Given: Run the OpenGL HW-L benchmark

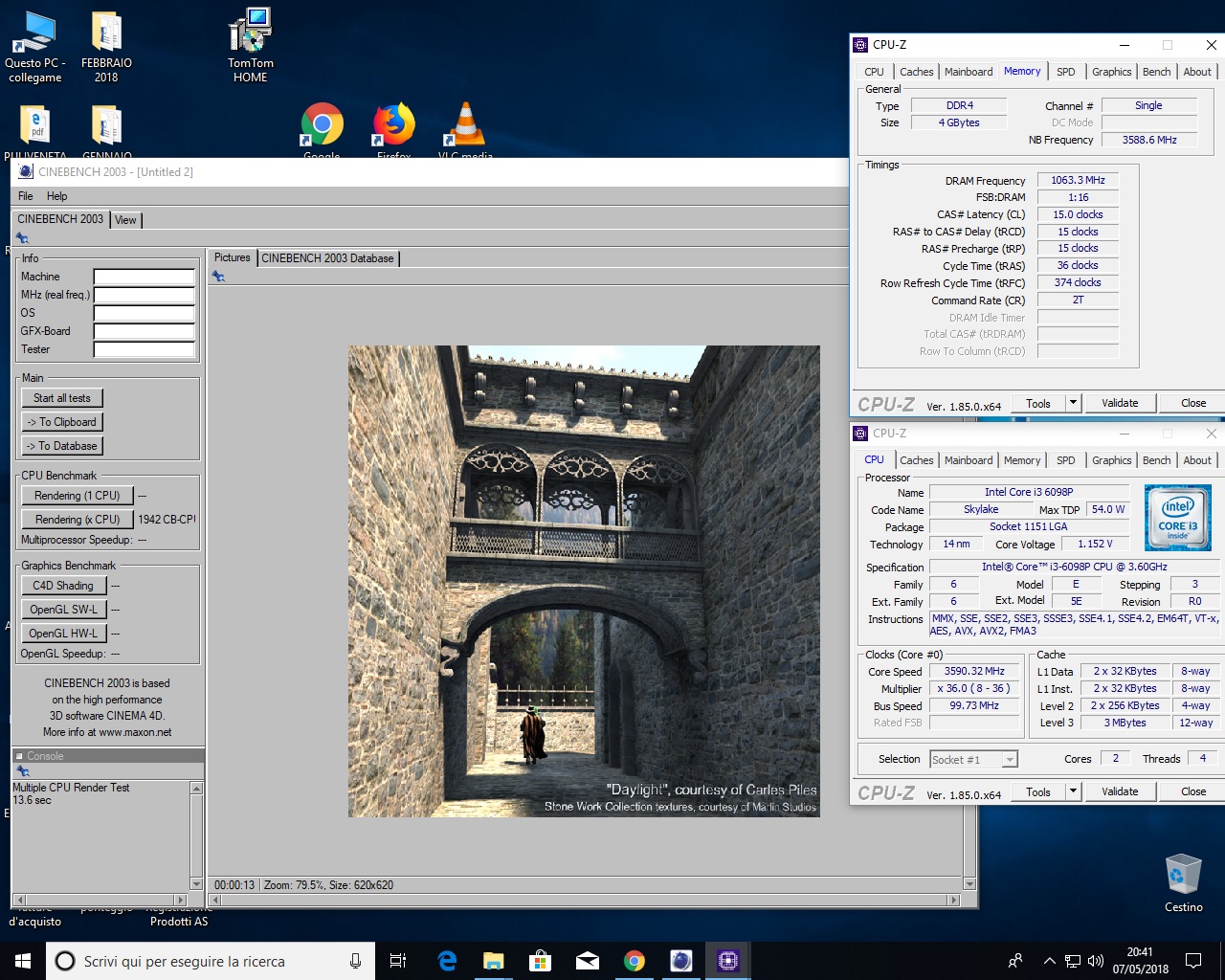Looking at the screenshot, I should click(x=63, y=634).
